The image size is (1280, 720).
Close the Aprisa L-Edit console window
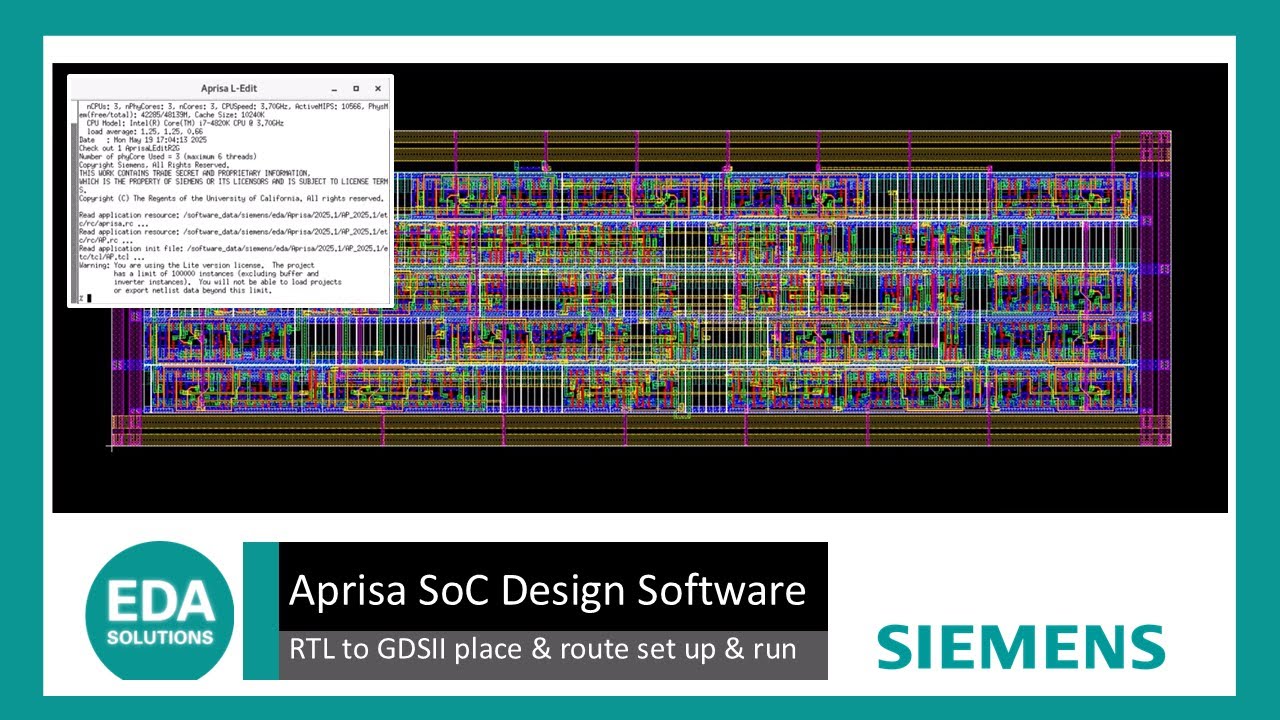[378, 89]
